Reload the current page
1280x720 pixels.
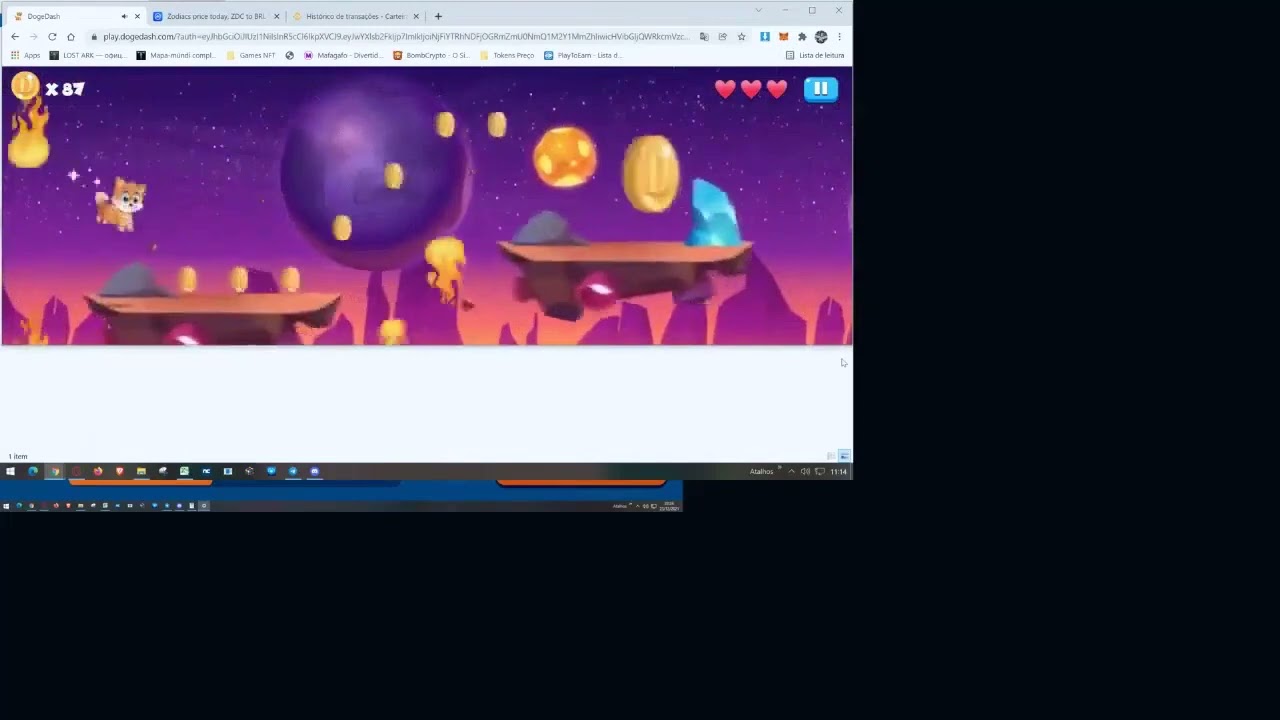click(x=52, y=37)
